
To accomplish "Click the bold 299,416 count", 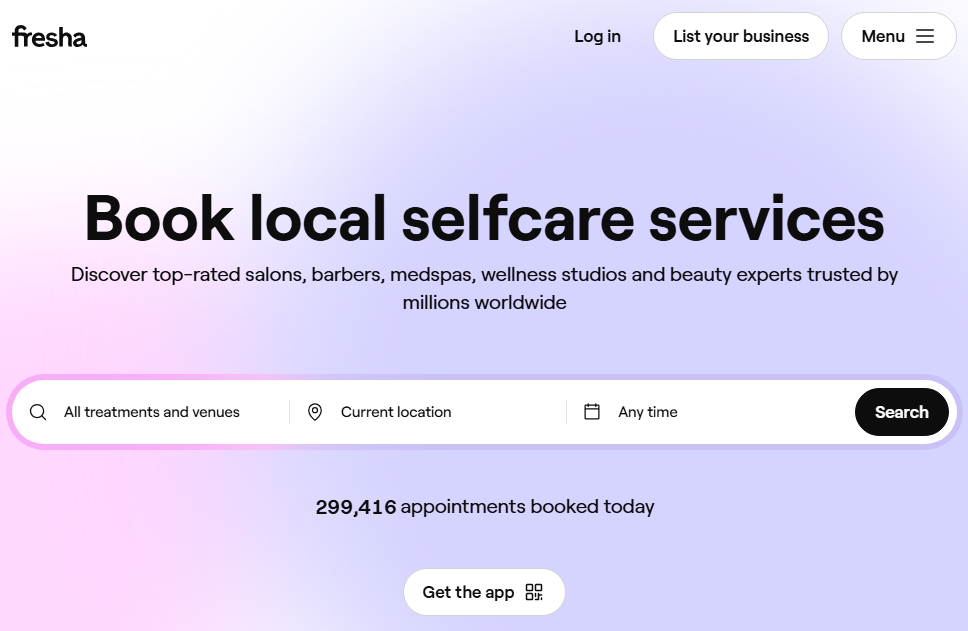I will click(x=356, y=507).
